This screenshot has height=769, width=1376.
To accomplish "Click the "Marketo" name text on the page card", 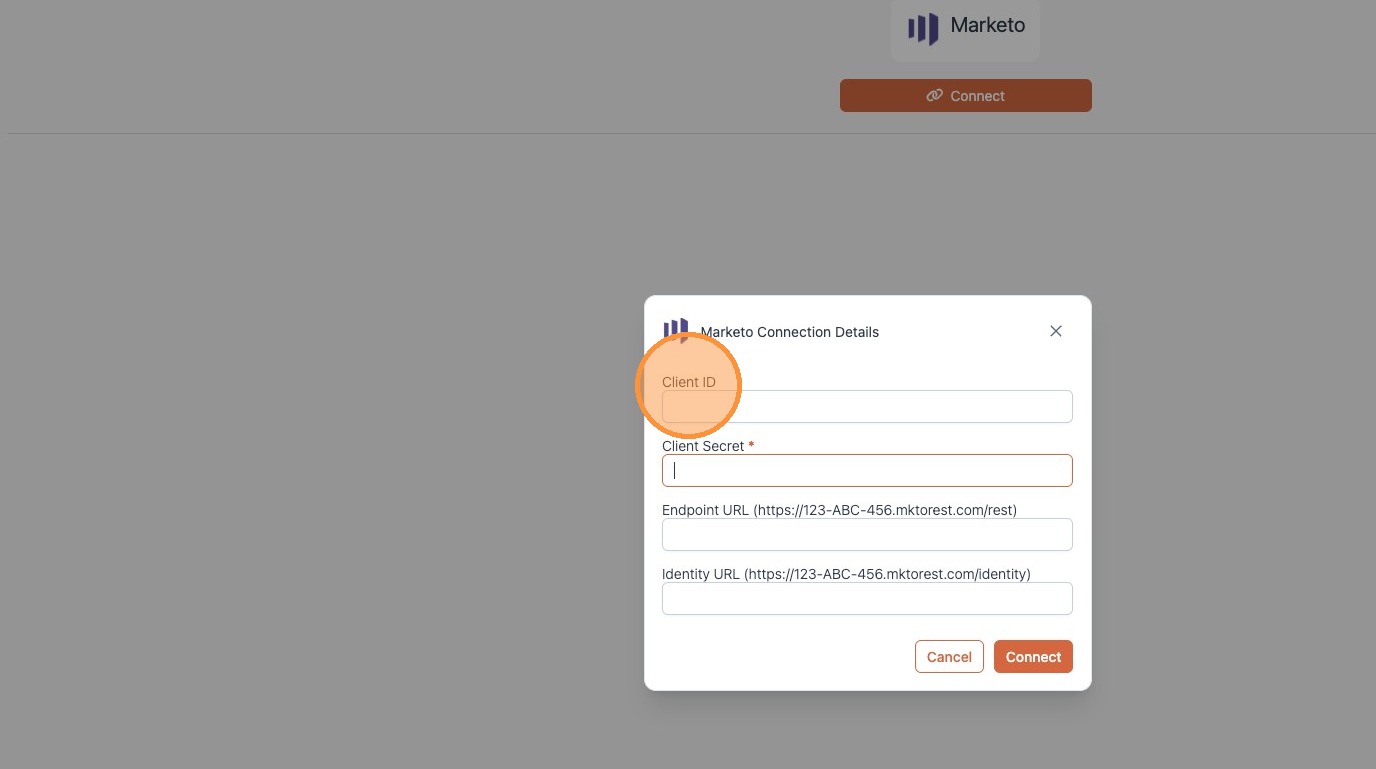I will 988,26.
